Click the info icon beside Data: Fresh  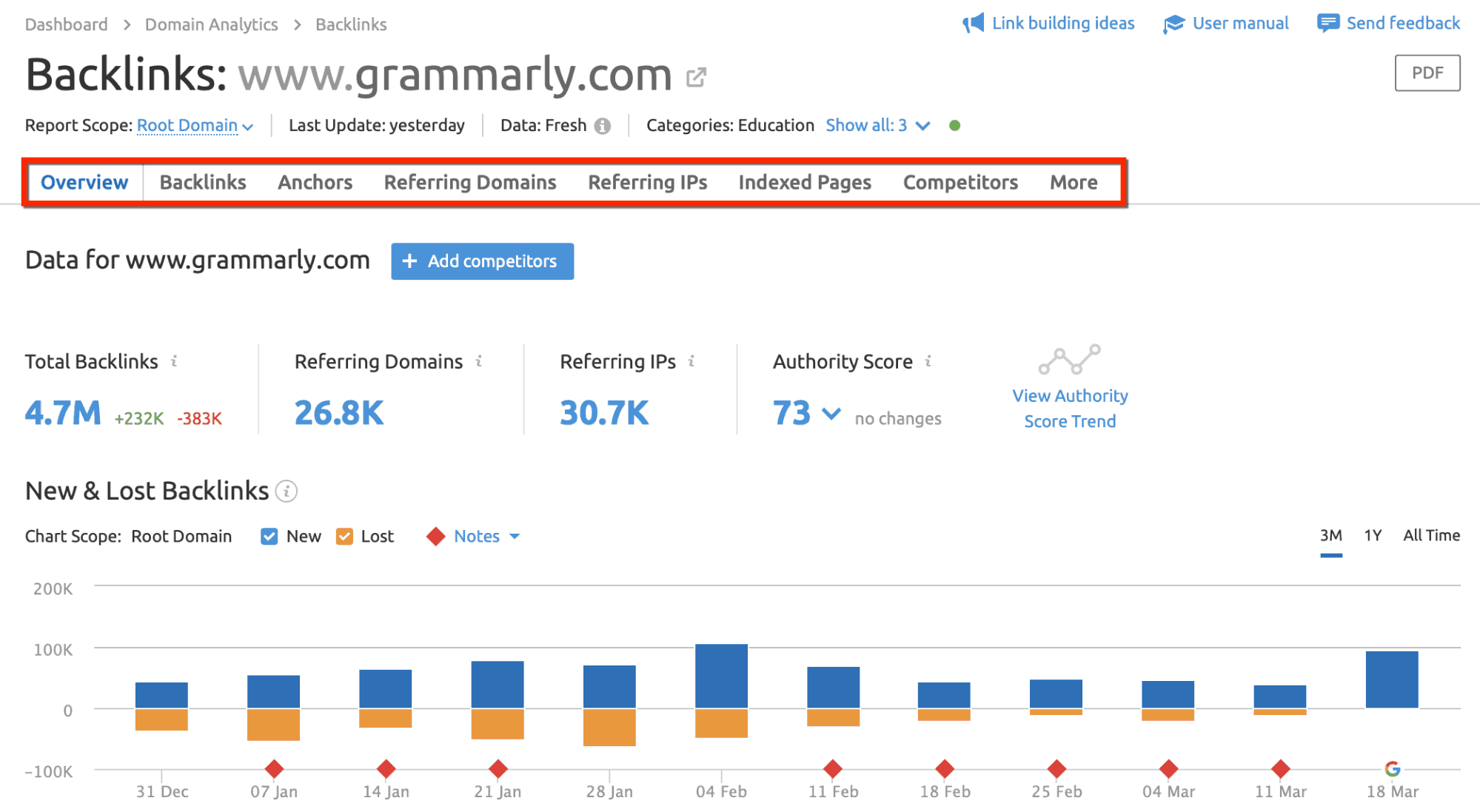(603, 125)
